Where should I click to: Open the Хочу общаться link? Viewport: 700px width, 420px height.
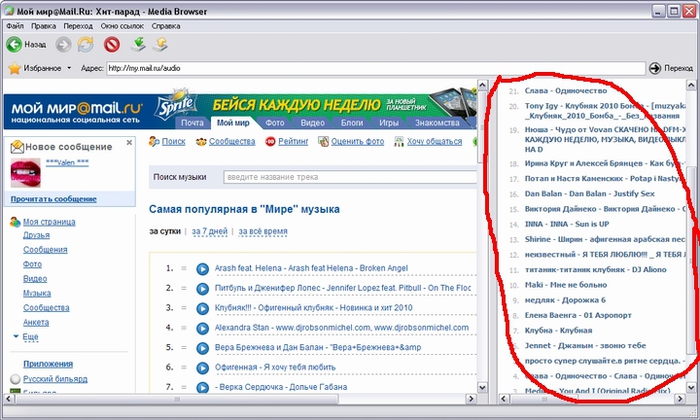tap(434, 141)
